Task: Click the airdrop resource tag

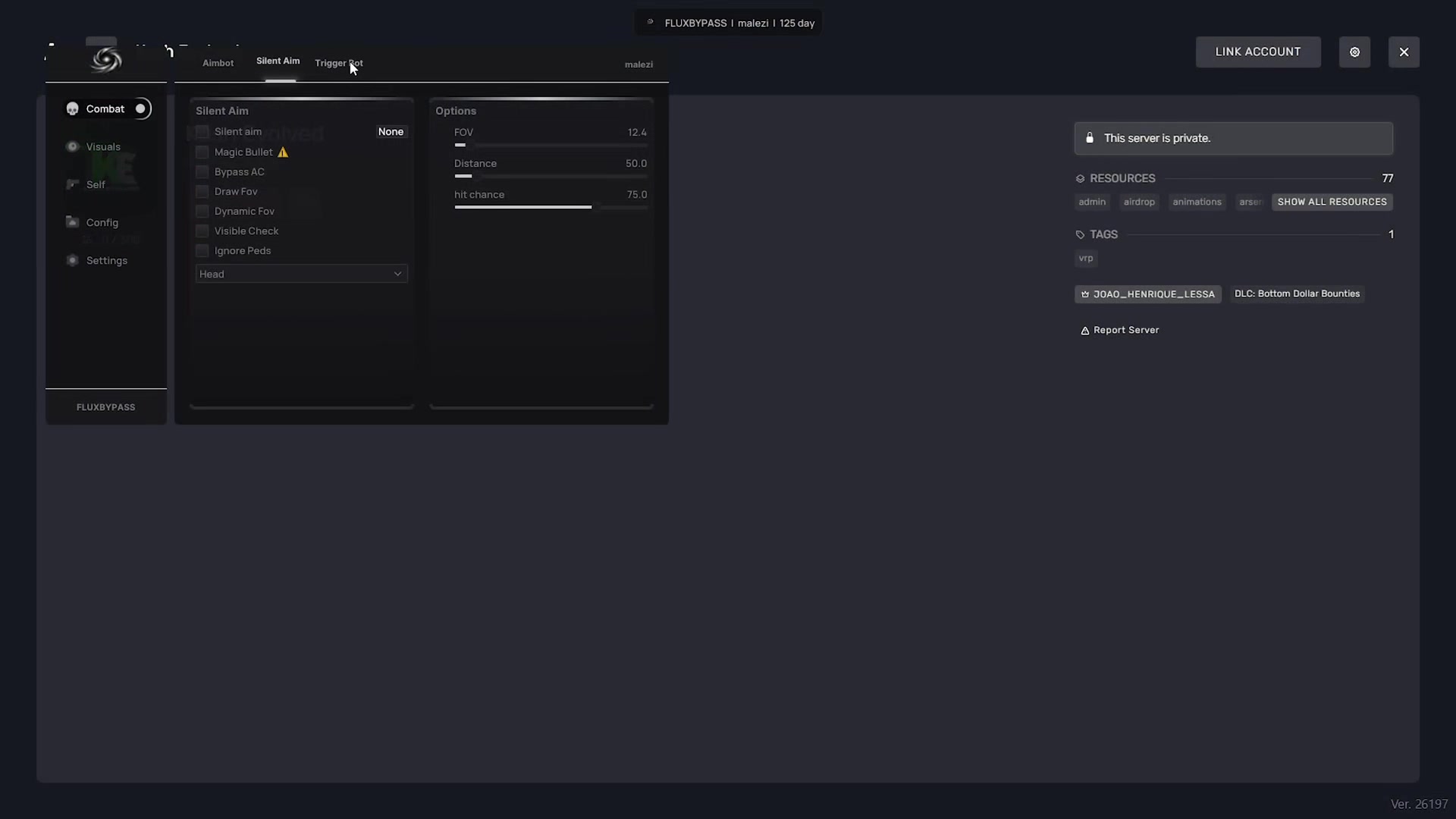Action: tap(1139, 202)
